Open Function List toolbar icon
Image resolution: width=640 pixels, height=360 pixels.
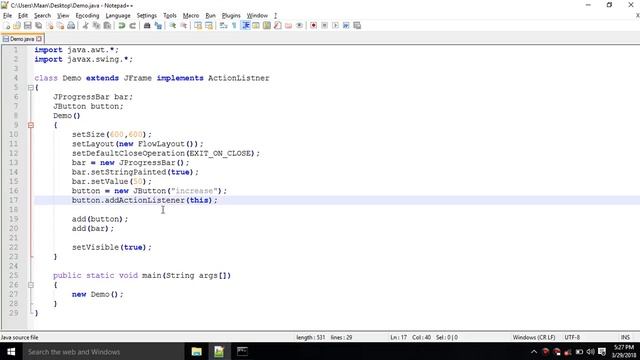[x=278, y=26]
